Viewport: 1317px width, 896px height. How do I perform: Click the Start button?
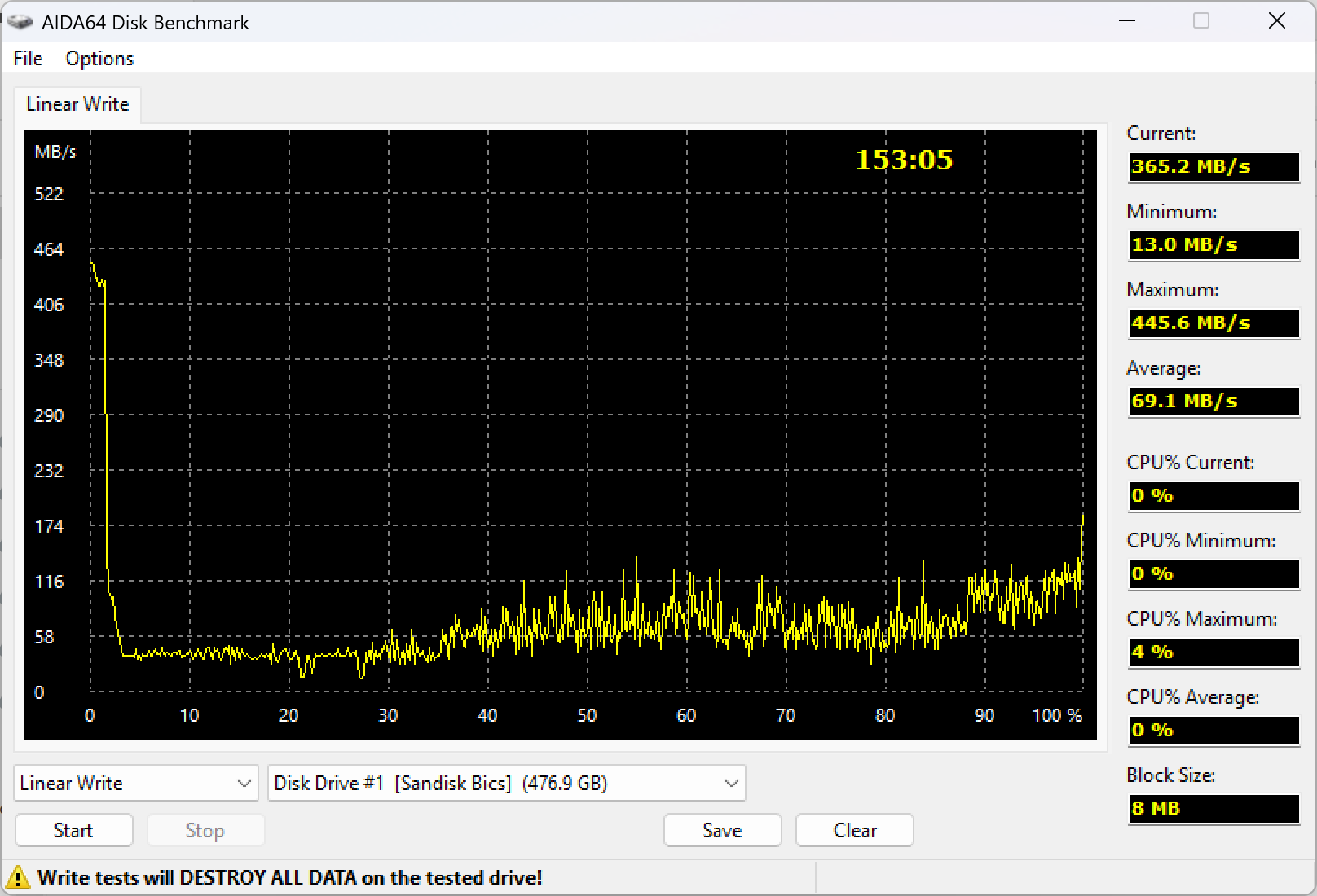tap(73, 831)
